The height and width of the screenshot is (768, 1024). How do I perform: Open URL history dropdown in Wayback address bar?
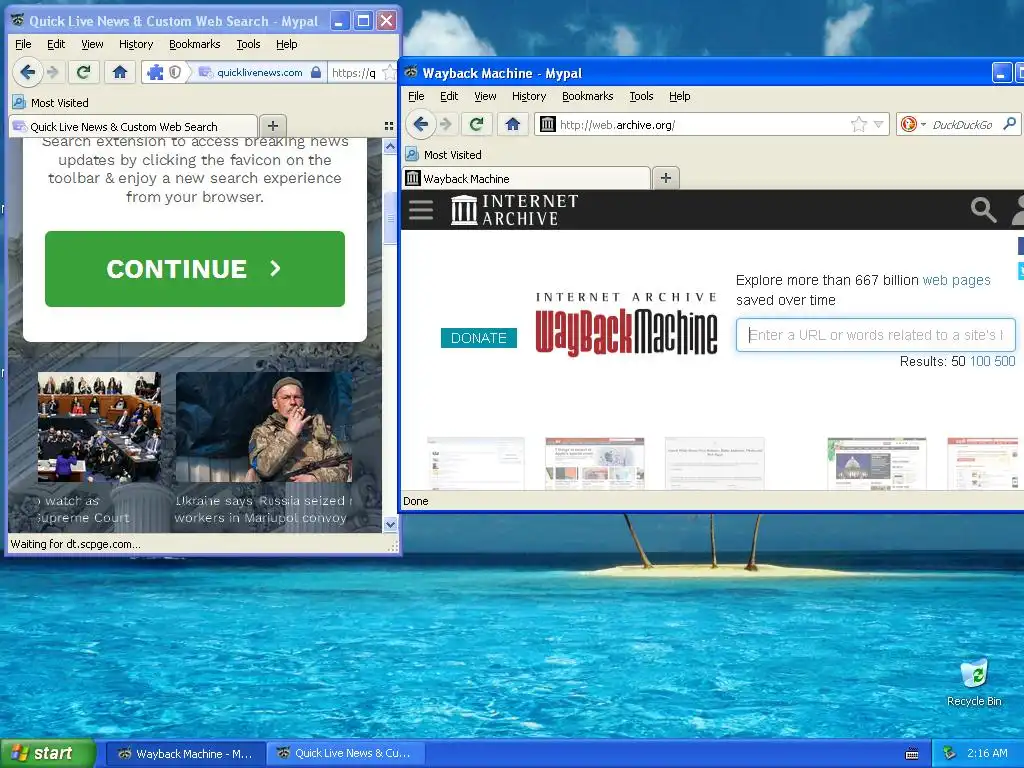[x=878, y=124]
